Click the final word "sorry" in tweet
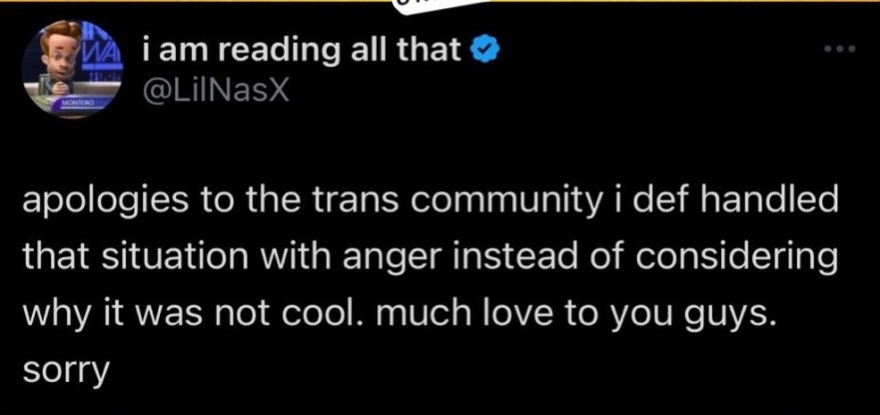The height and width of the screenshot is (415, 880). click(x=64, y=370)
